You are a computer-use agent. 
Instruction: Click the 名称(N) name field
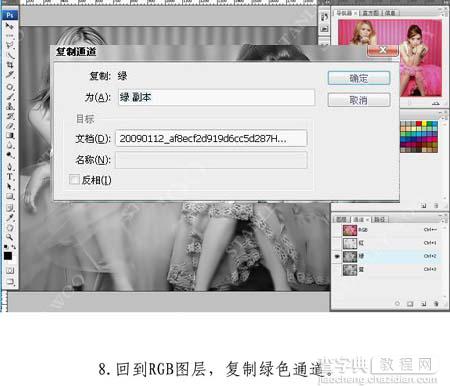pos(211,160)
